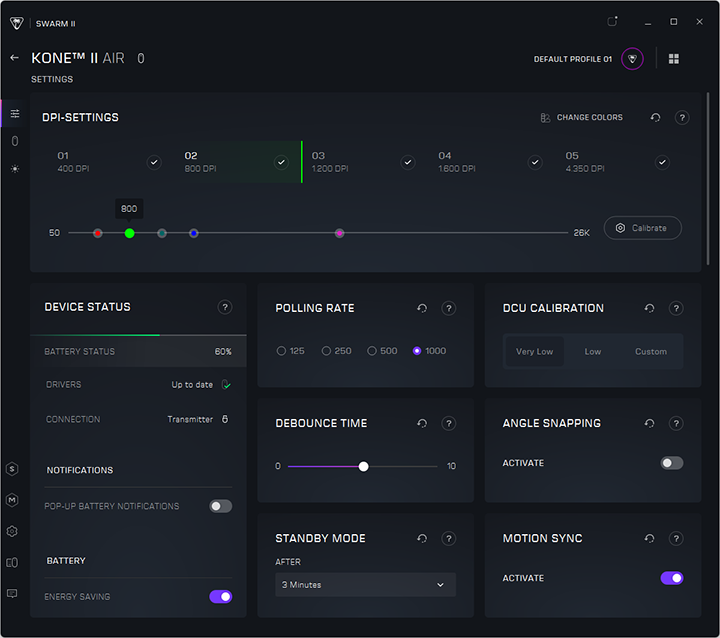Open the profile grid view icon
720x638 pixels.
[673, 59]
